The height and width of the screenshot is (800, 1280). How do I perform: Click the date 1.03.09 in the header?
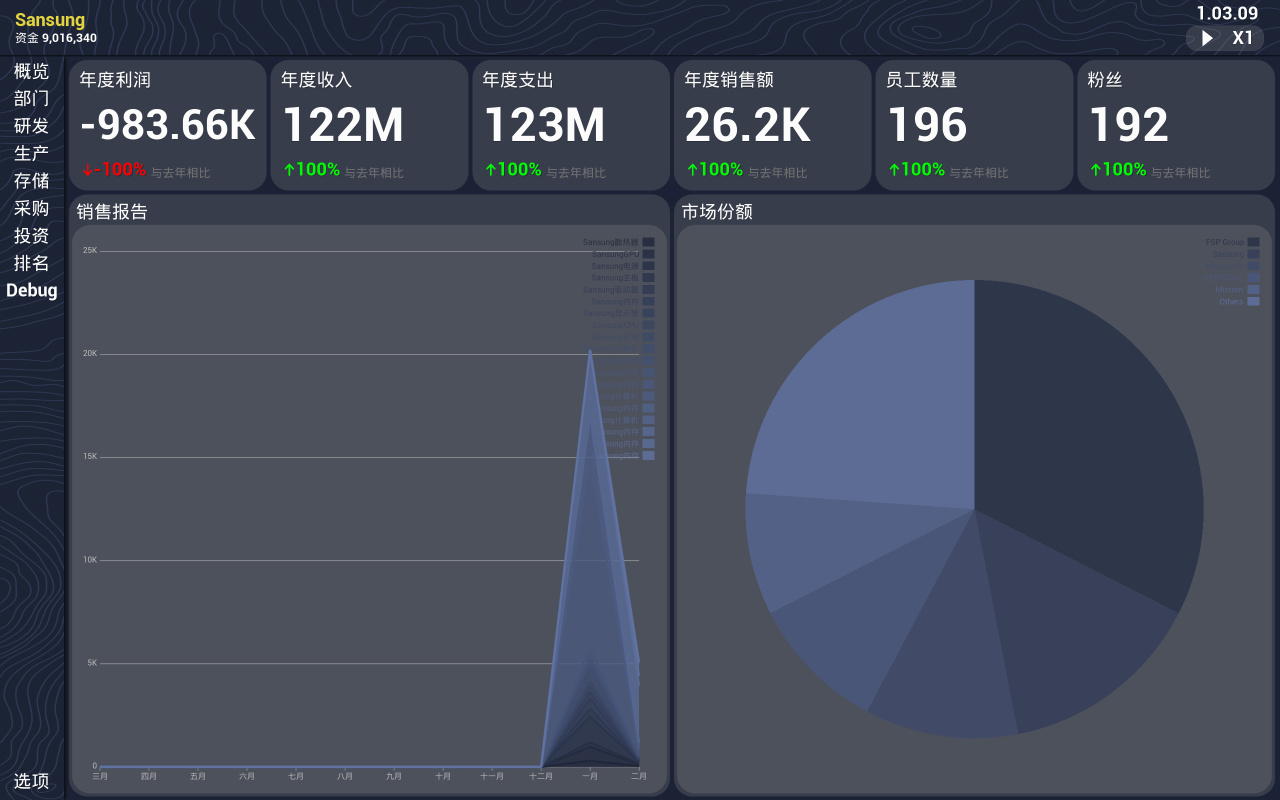click(x=1227, y=13)
